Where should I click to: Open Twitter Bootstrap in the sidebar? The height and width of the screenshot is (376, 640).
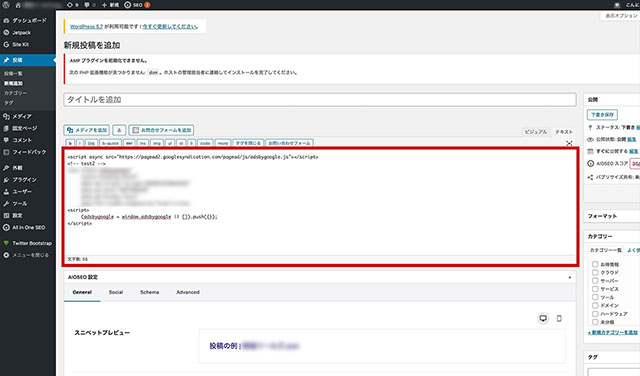coord(28,243)
